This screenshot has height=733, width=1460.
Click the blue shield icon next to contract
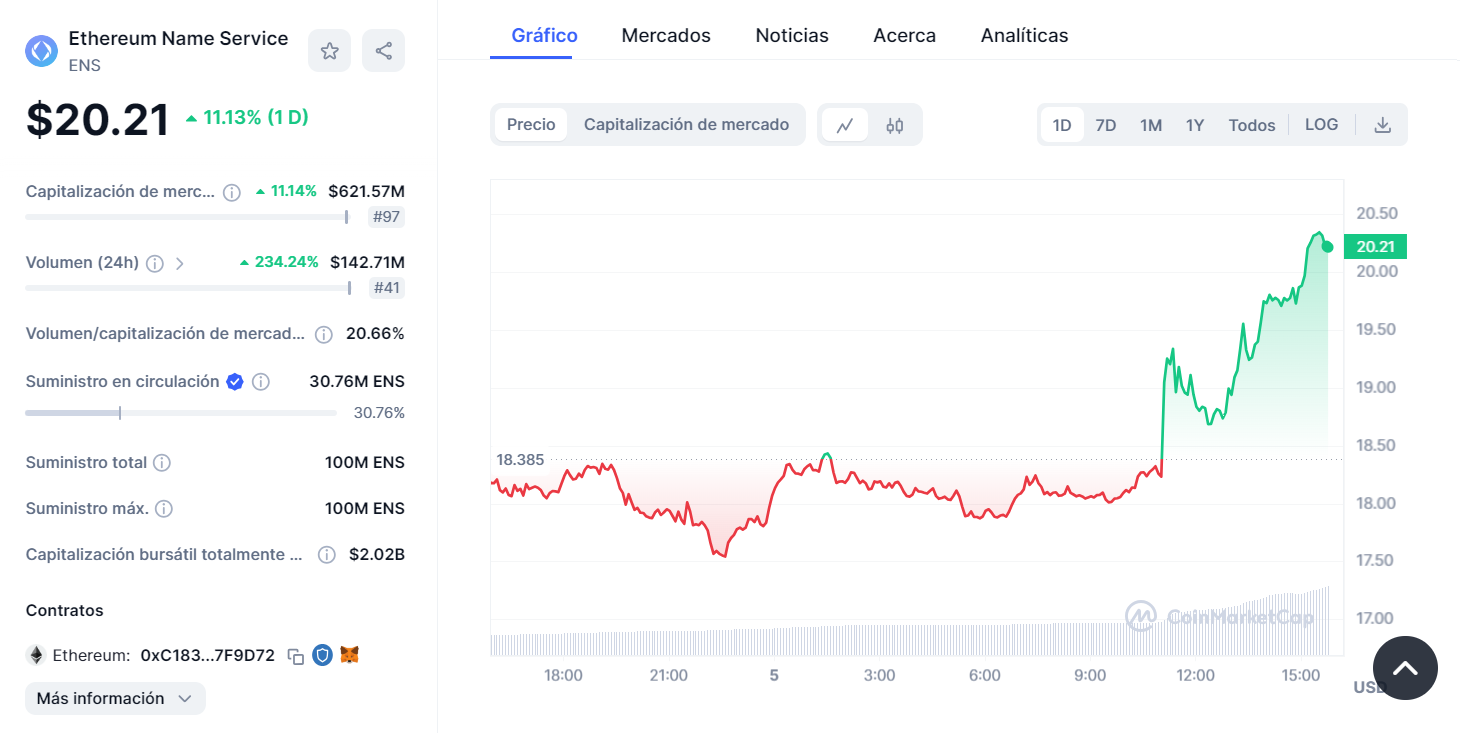(322, 655)
